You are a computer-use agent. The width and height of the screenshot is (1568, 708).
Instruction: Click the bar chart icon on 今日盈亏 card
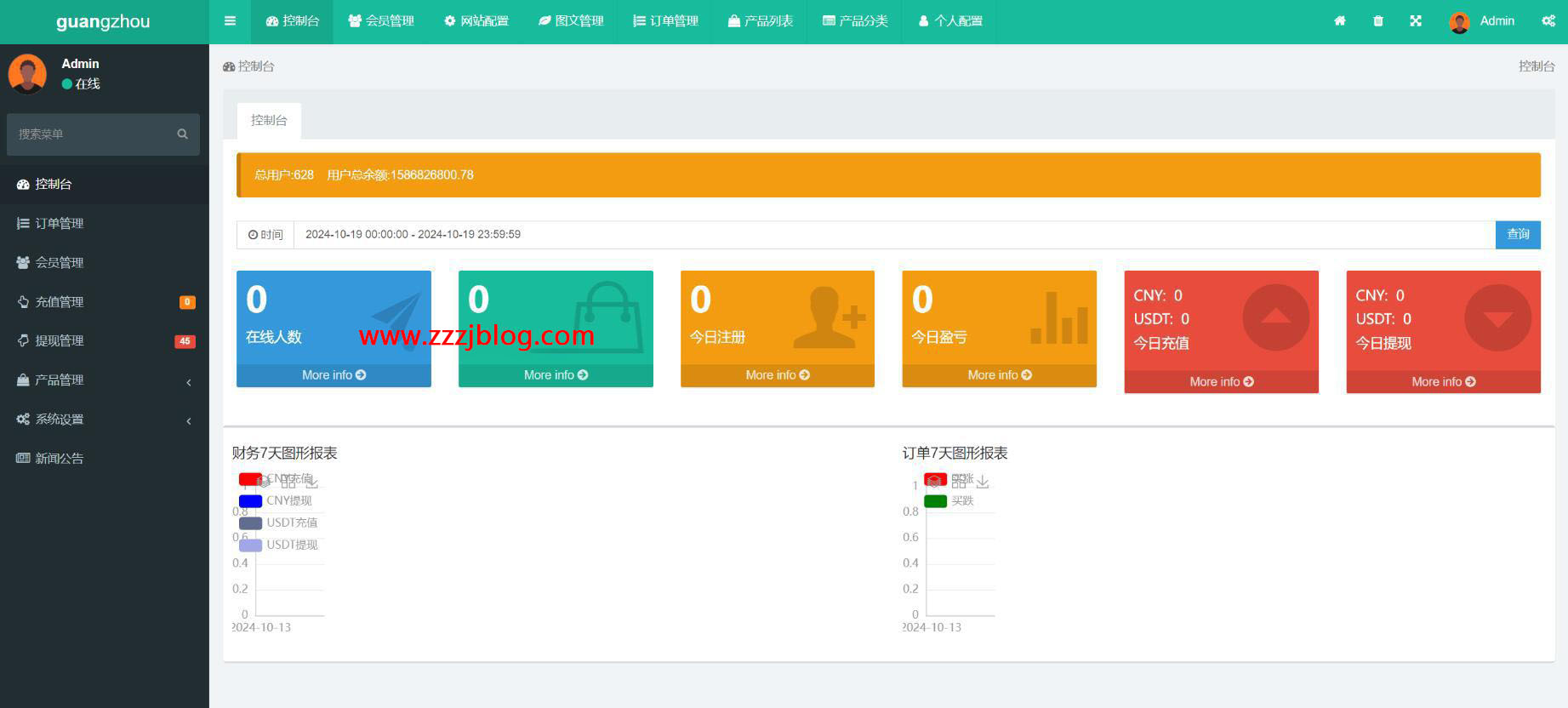[x=1059, y=317]
